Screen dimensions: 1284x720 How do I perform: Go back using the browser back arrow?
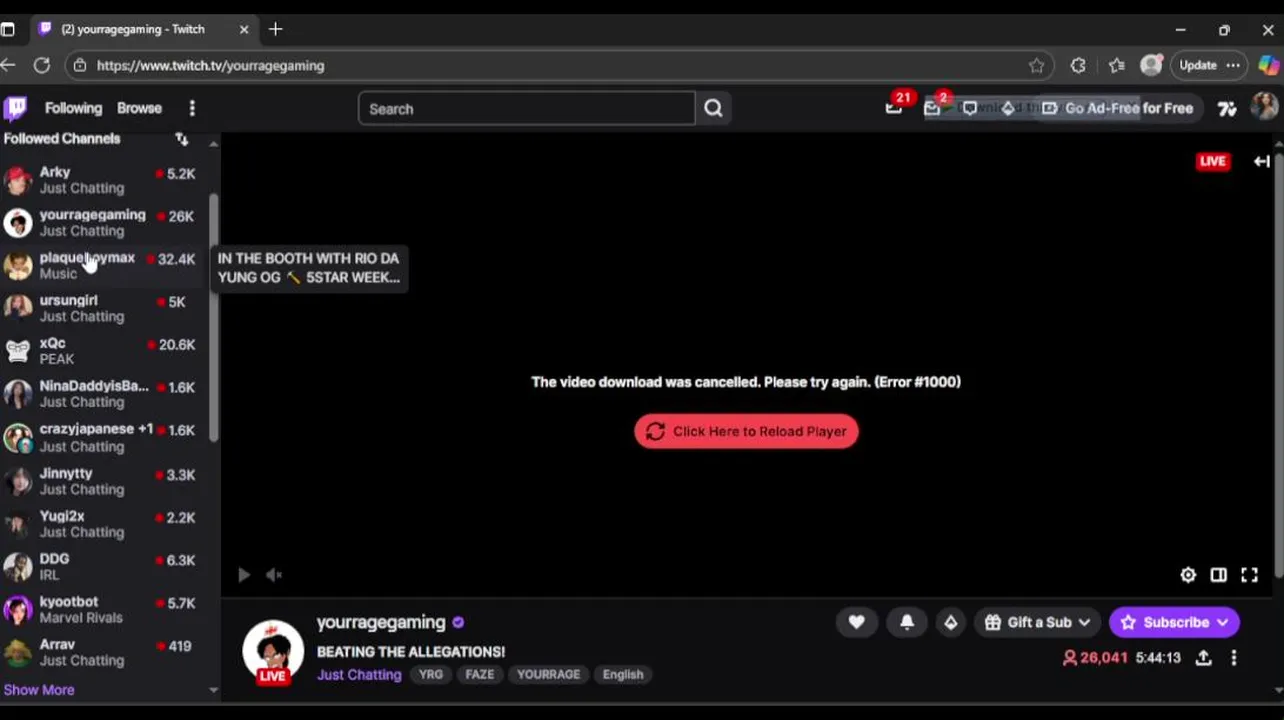pyautogui.click(x=8, y=65)
